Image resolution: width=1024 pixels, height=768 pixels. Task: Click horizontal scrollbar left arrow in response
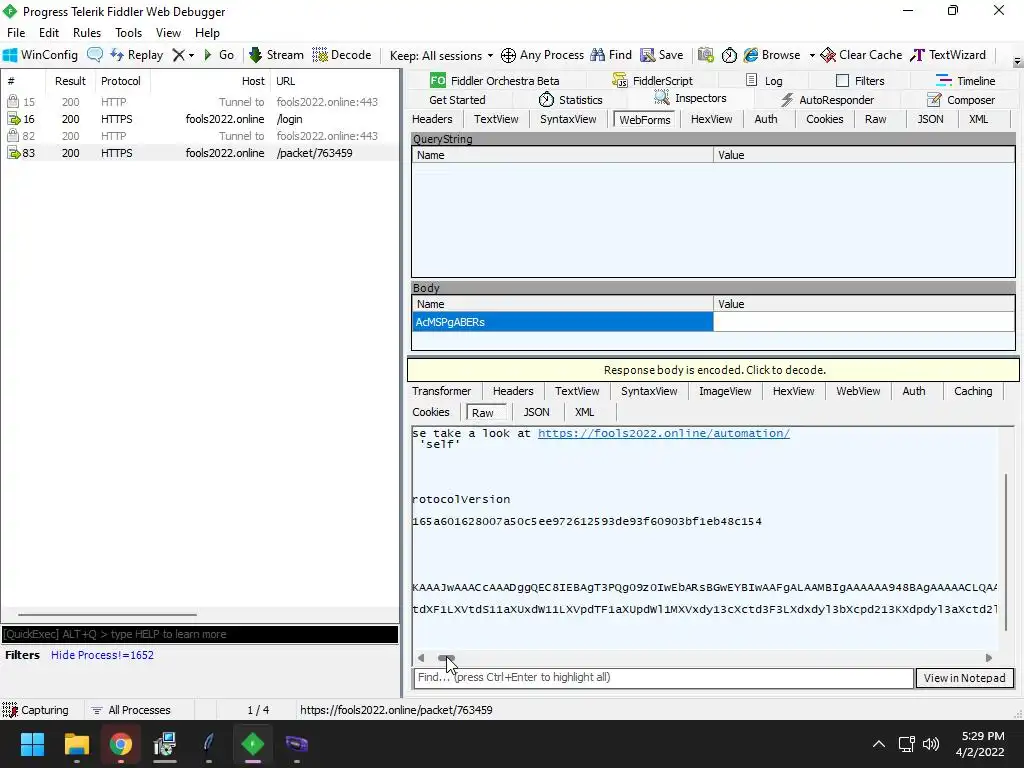tap(421, 658)
